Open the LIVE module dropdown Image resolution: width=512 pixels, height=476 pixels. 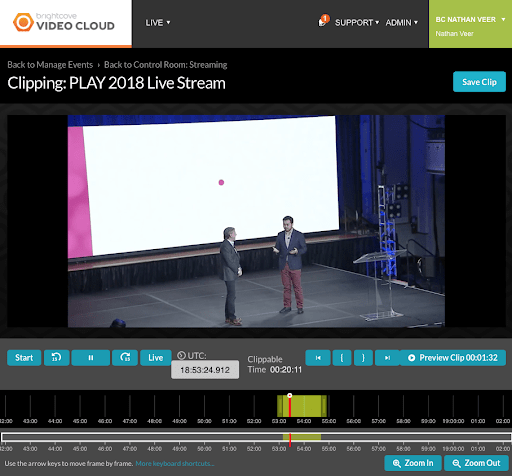pyautogui.click(x=158, y=23)
